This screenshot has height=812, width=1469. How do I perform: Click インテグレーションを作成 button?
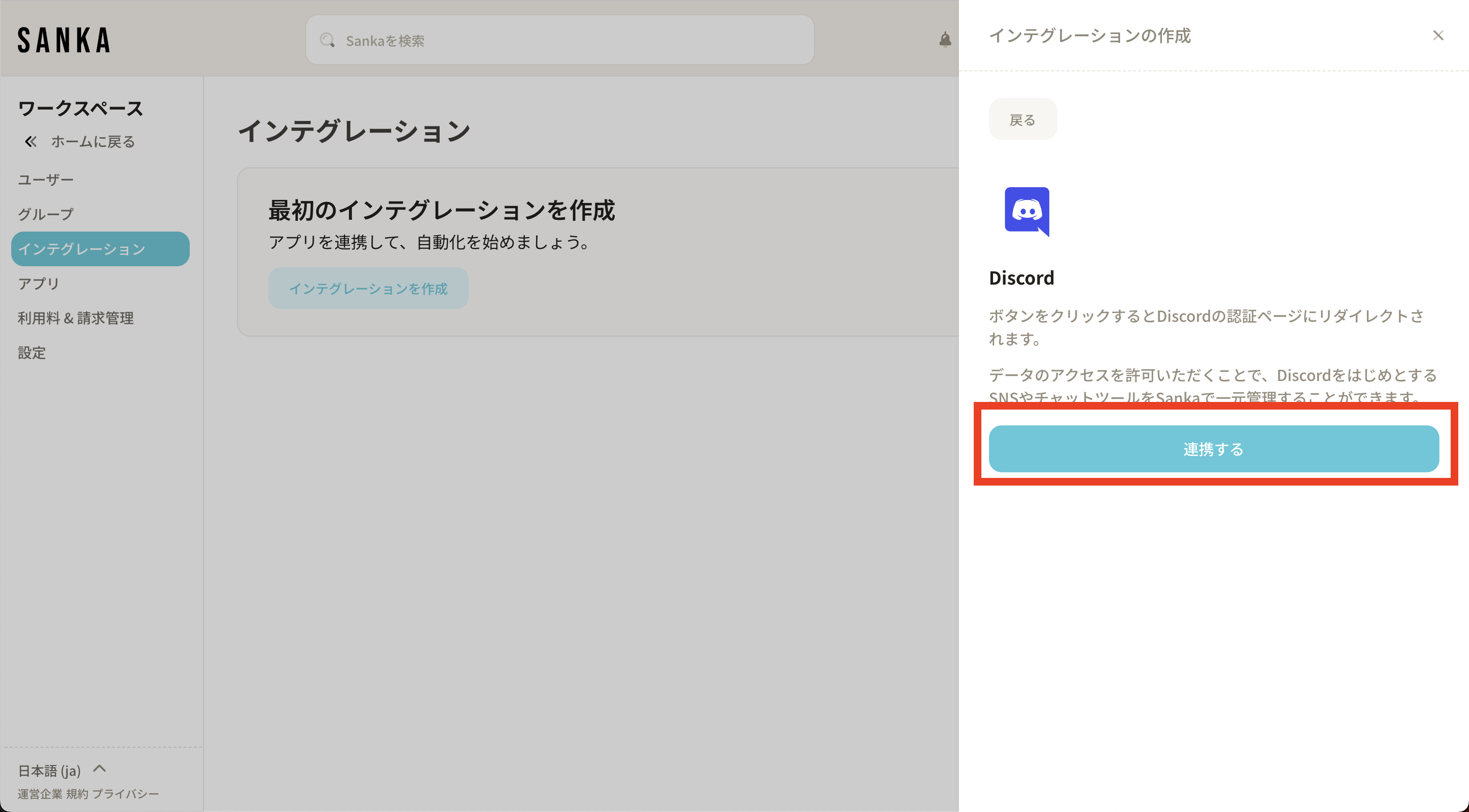368,289
